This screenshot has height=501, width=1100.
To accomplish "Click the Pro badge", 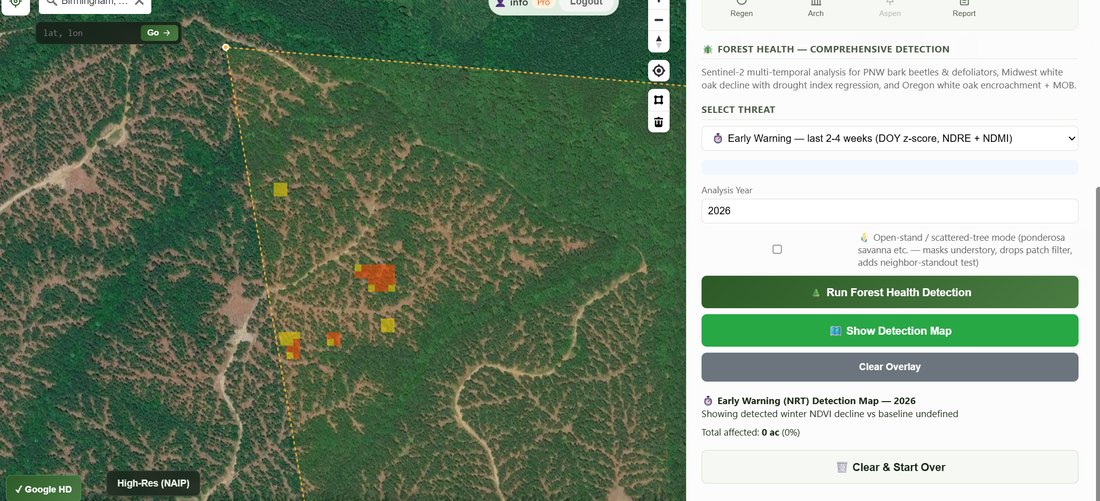I will (x=543, y=3).
